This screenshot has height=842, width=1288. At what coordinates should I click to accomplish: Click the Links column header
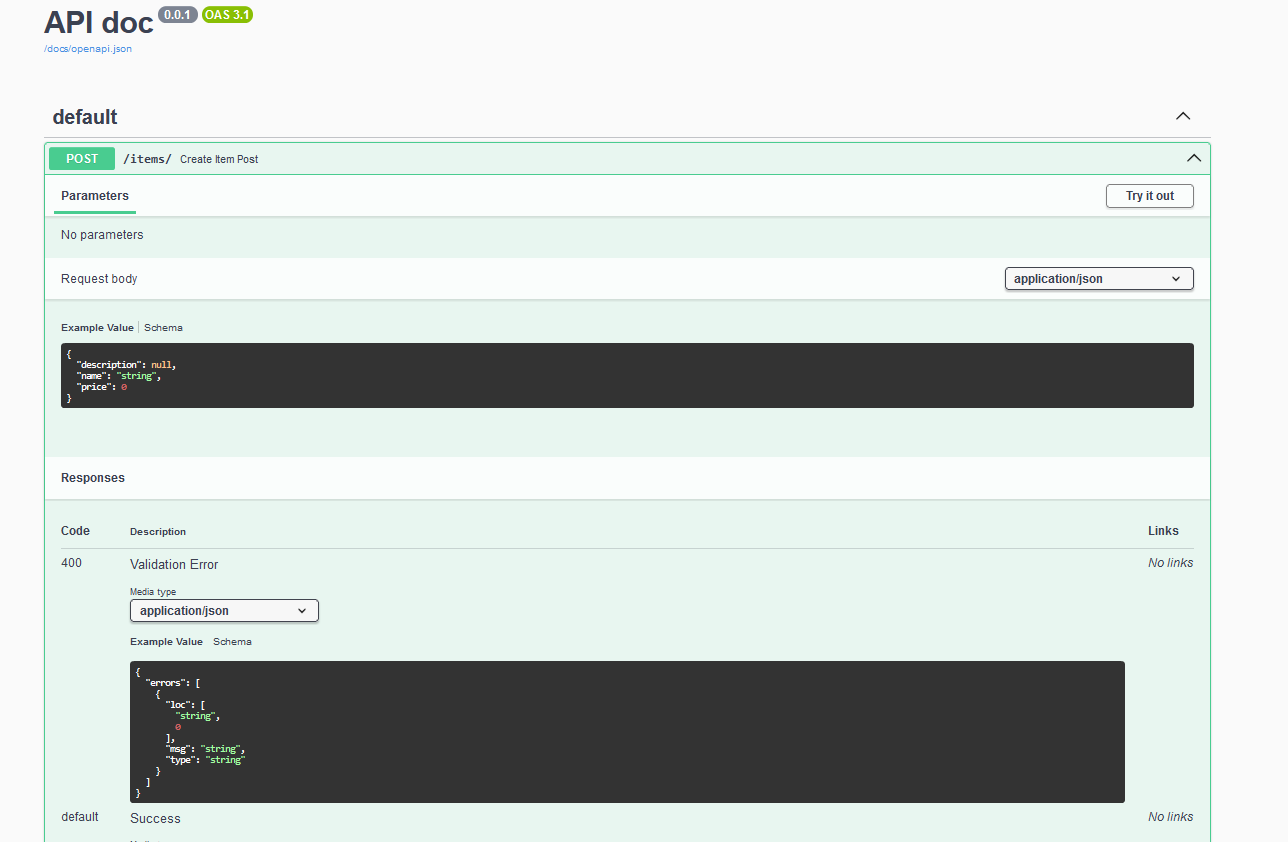tap(1163, 531)
